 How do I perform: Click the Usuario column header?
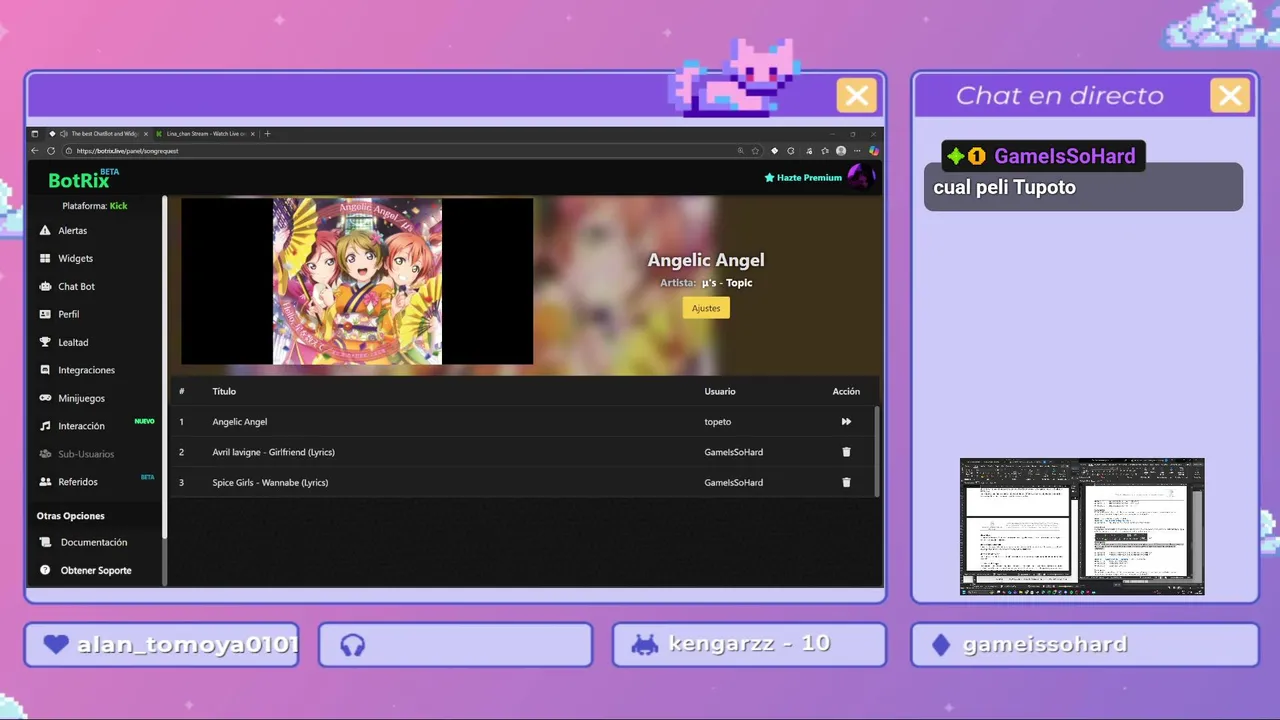click(x=720, y=391)
